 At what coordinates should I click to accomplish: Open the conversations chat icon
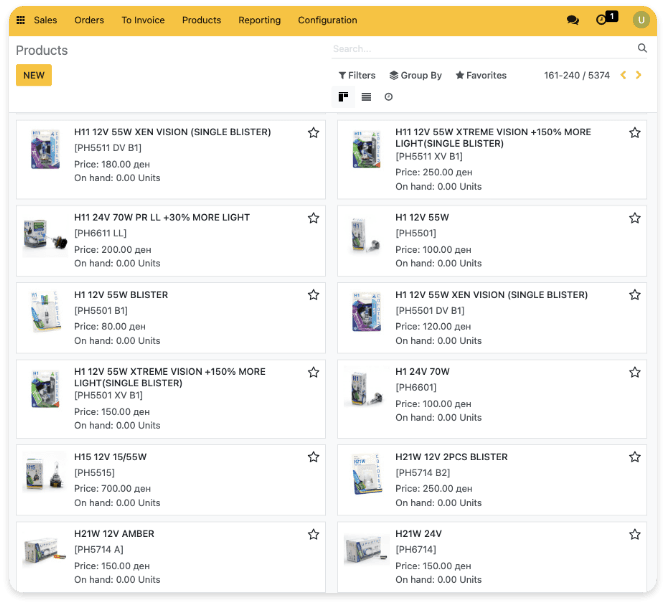tap(572, 20)
